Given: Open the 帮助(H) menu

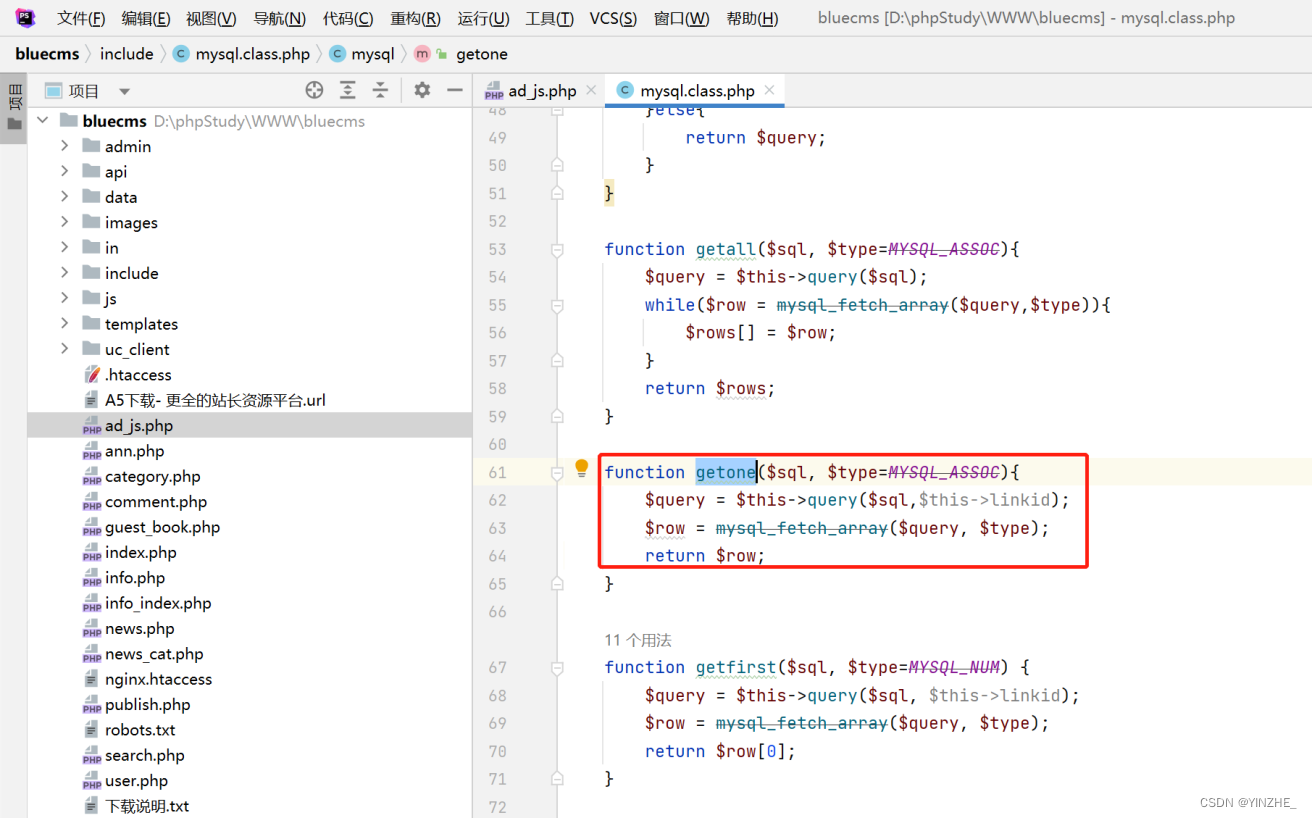Looking at the screenshot, I should point(752,18).
